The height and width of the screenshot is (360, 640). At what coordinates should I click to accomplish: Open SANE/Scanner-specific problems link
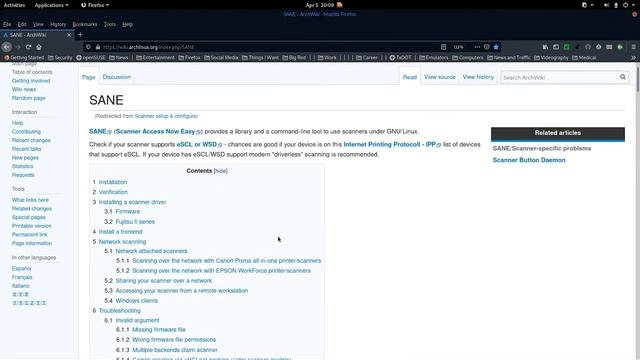(x=542, y=148)
